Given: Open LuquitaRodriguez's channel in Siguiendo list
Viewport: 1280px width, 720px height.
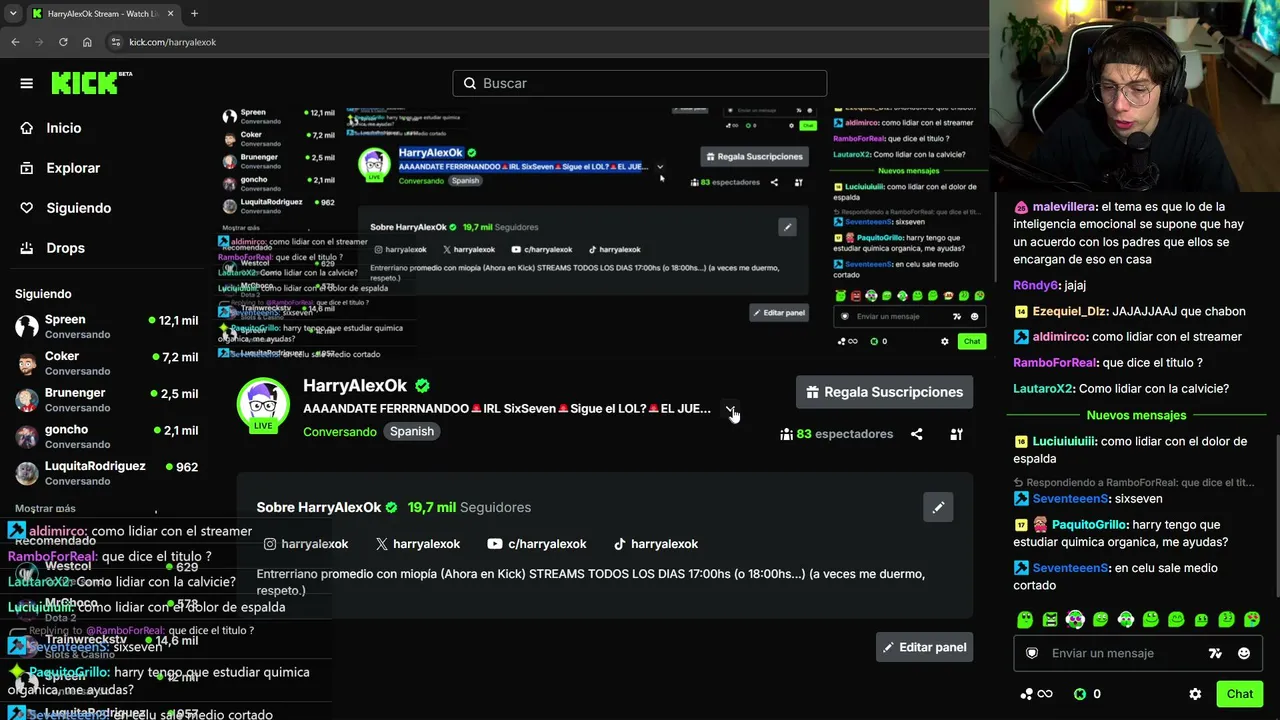Looking at the screenshot, I should pyautogui.click(x=107, y=473).
